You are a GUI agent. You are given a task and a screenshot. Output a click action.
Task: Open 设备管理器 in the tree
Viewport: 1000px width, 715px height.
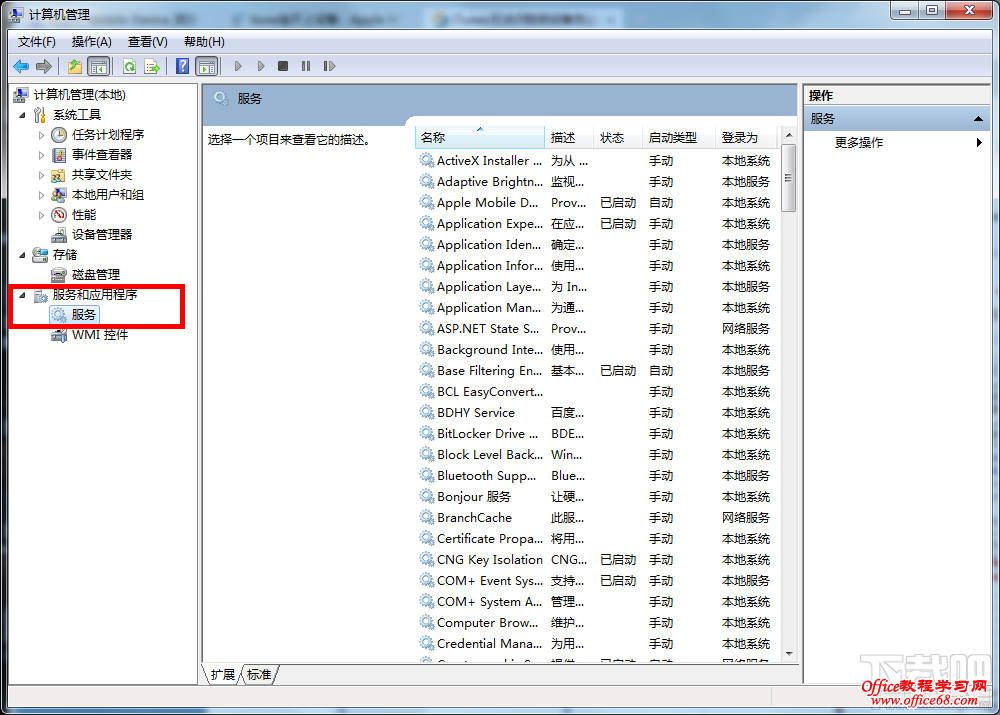tap(101, 235)
